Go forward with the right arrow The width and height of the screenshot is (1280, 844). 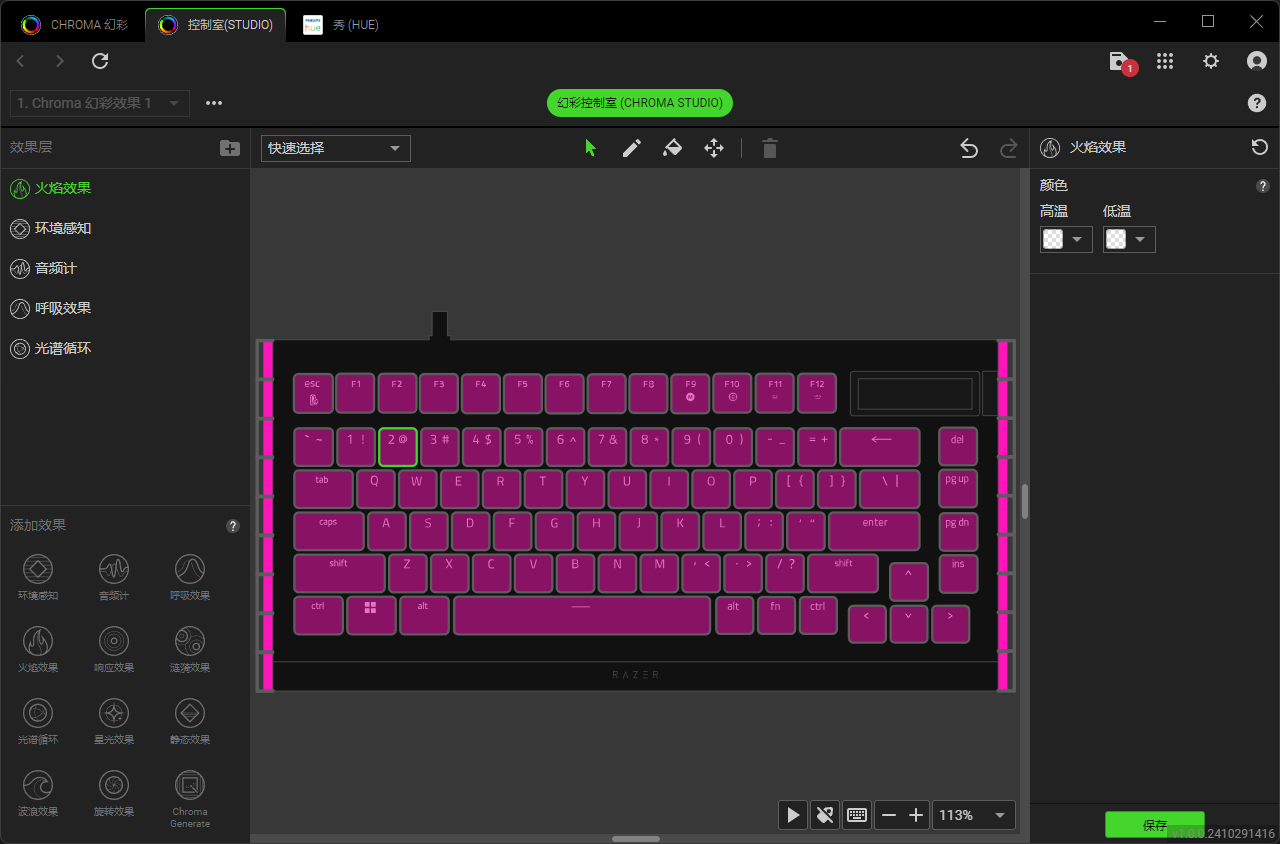(60, 61)
